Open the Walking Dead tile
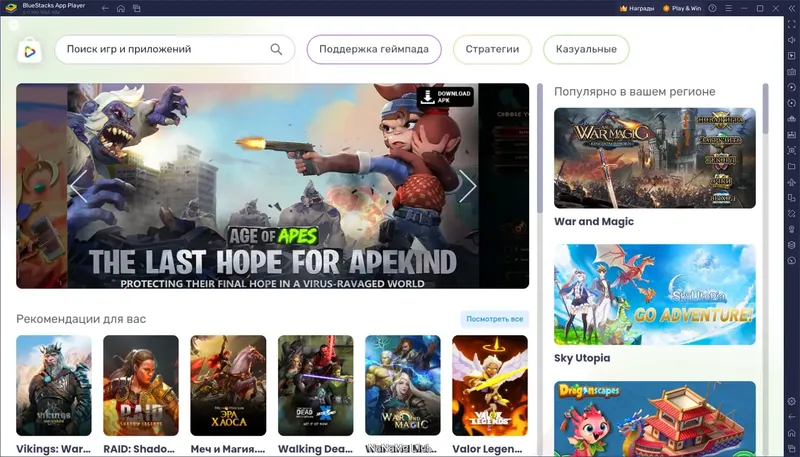This screenshot has width=800, height=457. click(315, 385)
